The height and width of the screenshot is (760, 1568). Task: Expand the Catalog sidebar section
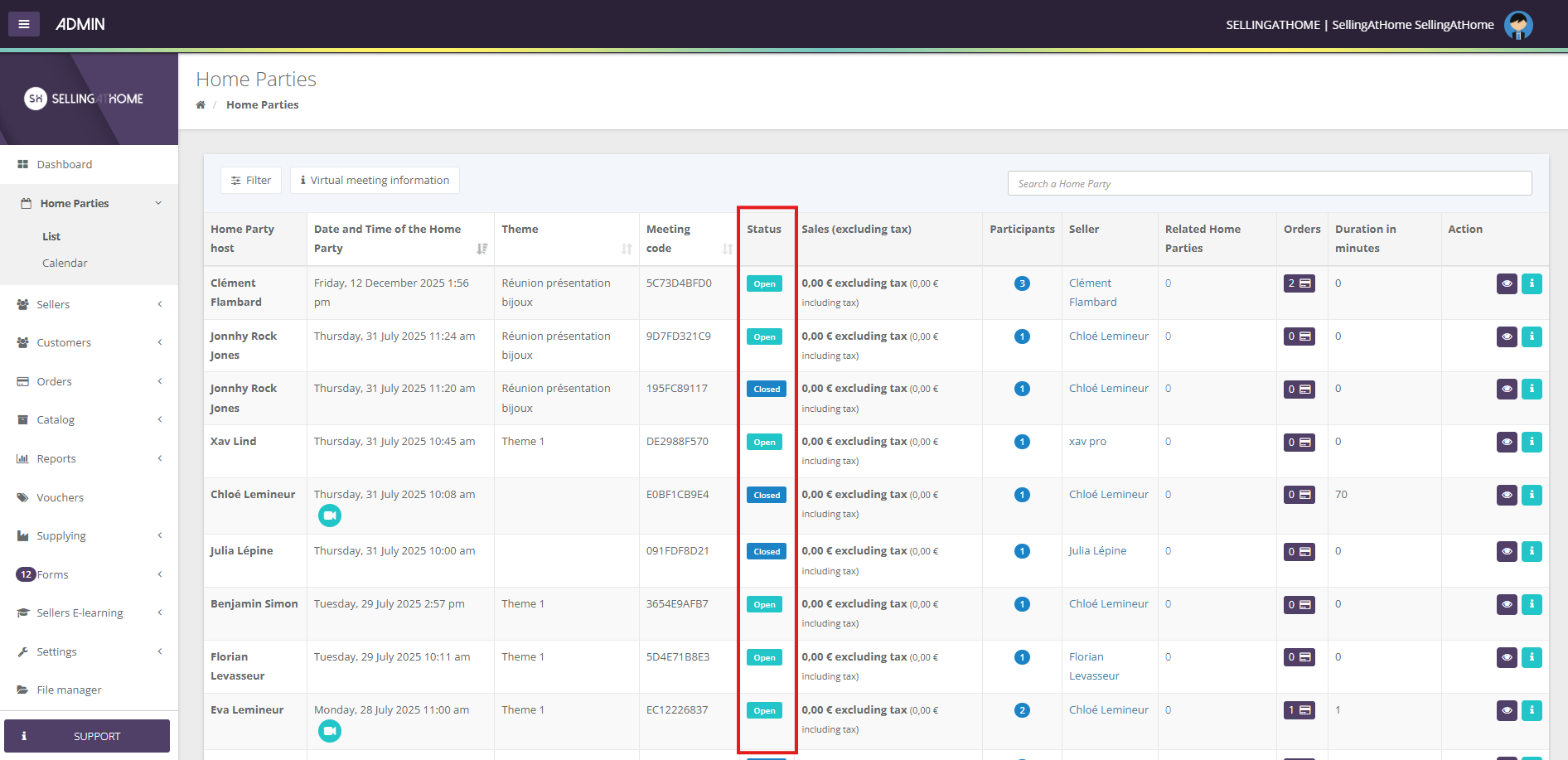coord(89,419)
